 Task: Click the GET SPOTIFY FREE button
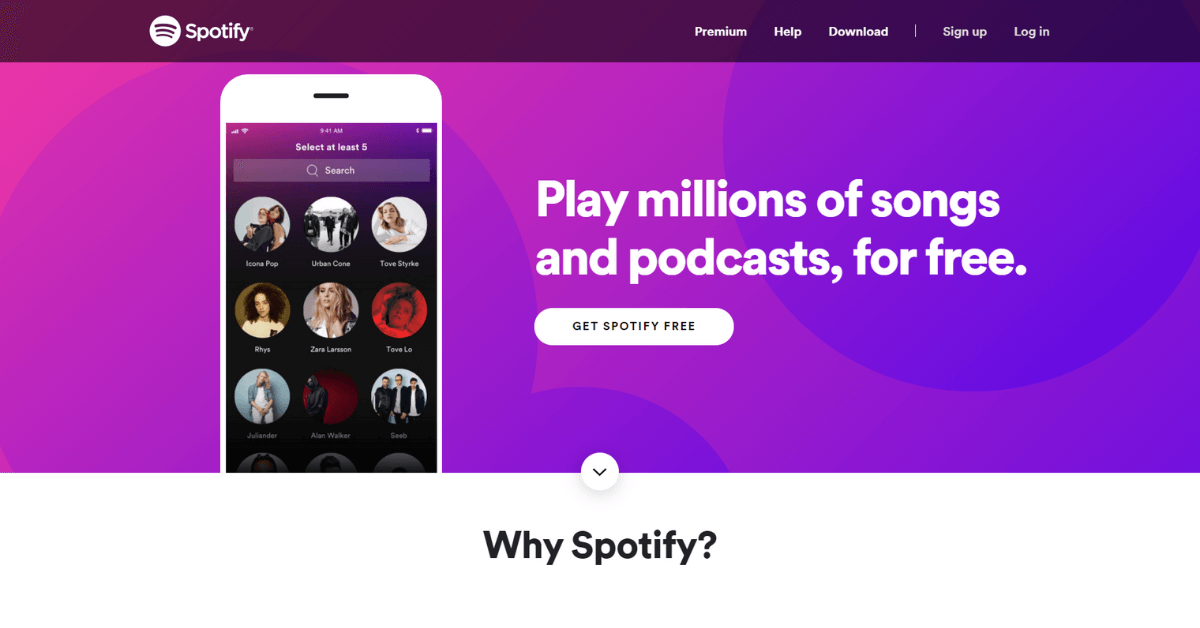click(634, 326)
